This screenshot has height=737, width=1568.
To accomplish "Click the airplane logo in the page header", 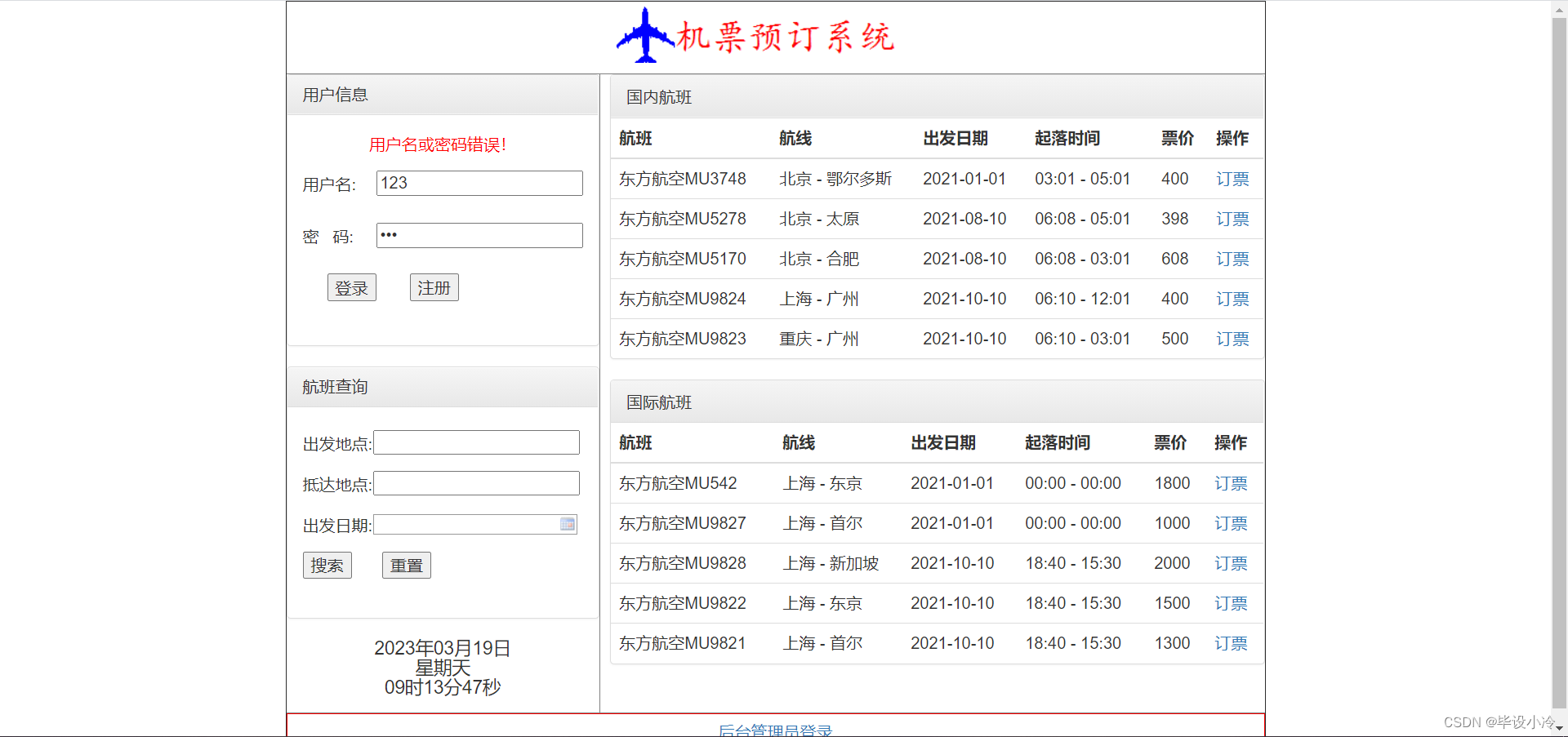I will point(644,36).
